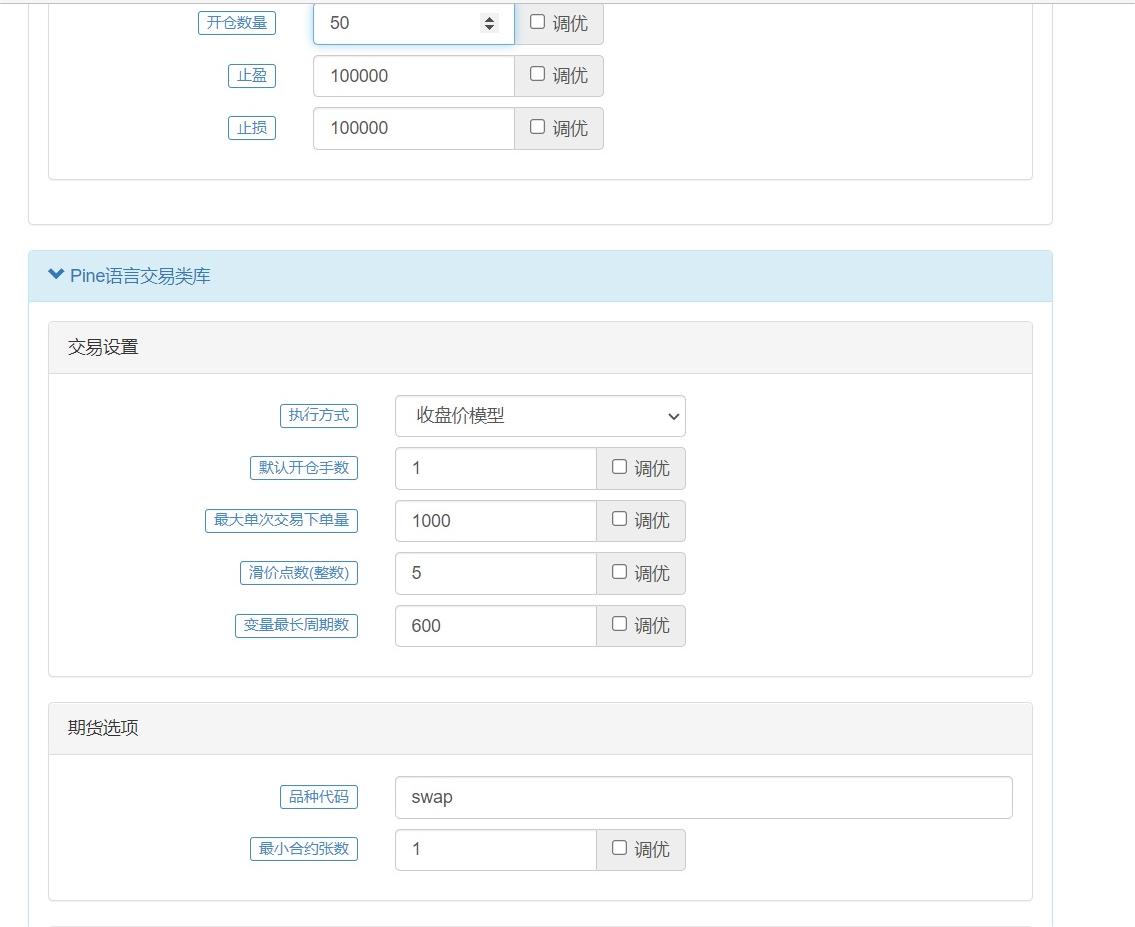Check 调优 next to 默认开仓手数
The image size is (1135, 927).
[619, 468]
